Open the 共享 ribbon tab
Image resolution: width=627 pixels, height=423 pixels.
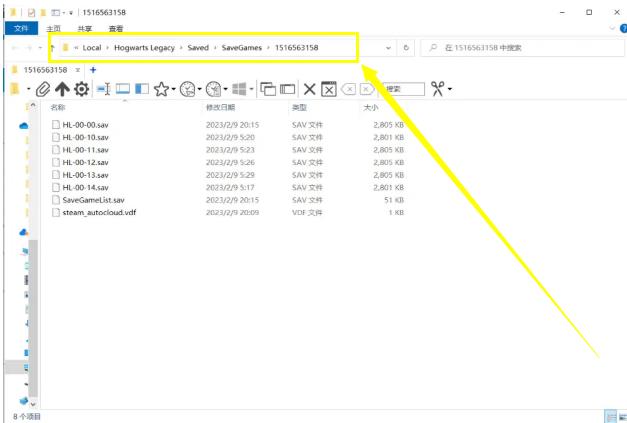[85, 29]
